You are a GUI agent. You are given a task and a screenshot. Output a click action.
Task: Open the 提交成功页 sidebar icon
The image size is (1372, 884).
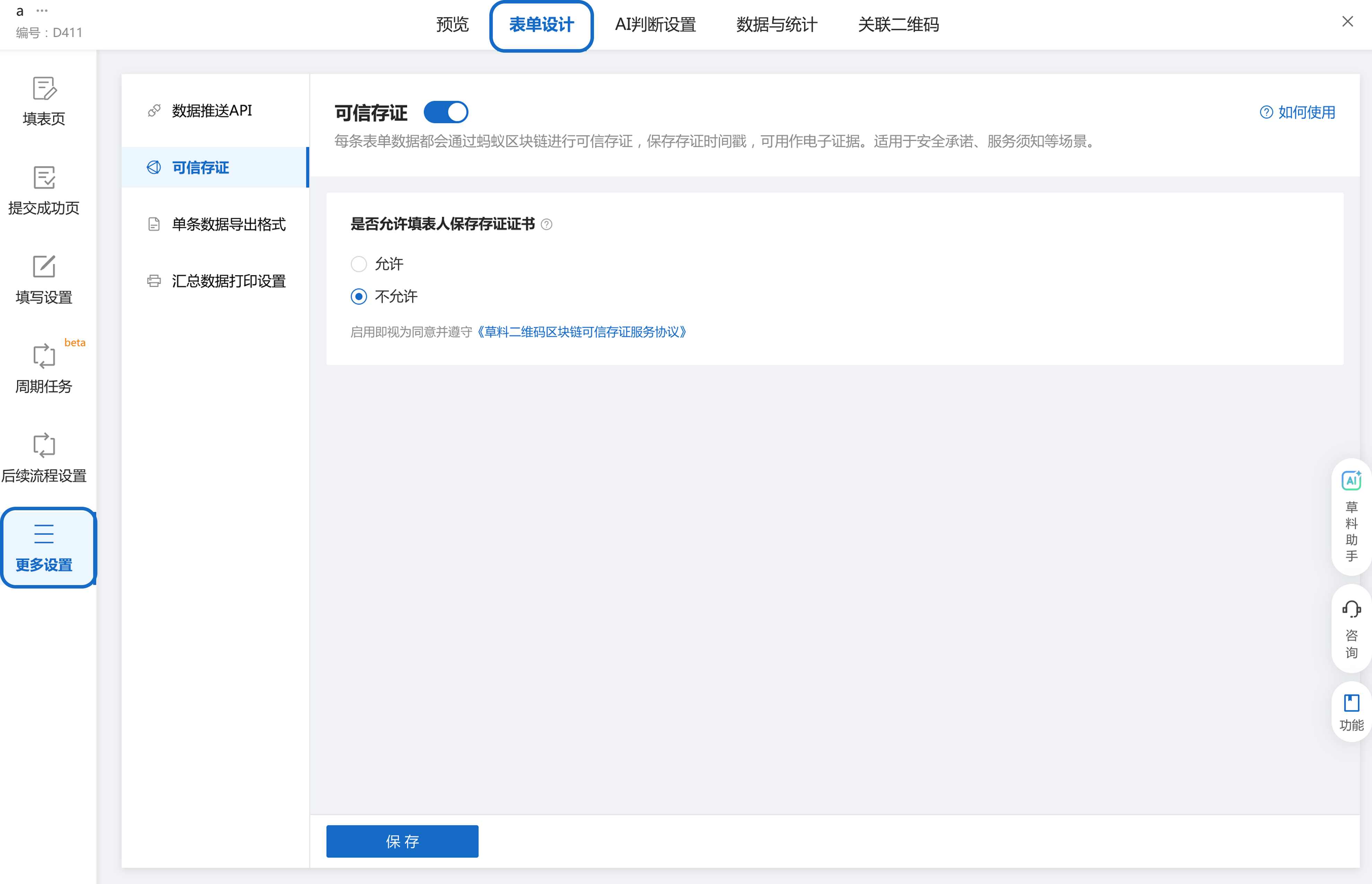44,178
